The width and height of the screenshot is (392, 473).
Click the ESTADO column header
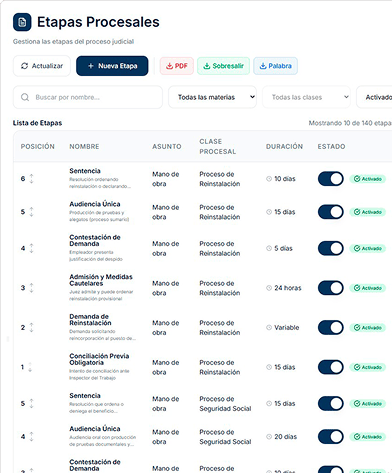click(331, 146)
